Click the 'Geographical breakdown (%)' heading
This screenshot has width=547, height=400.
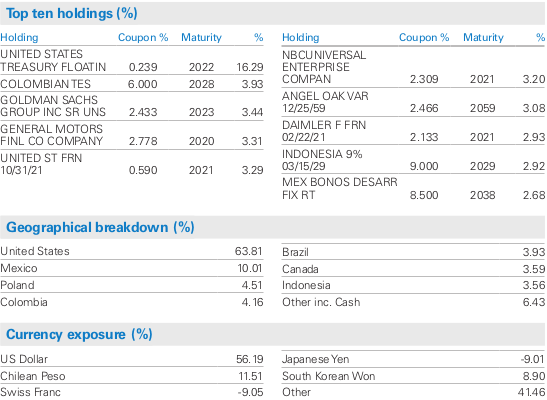point(100,227)
